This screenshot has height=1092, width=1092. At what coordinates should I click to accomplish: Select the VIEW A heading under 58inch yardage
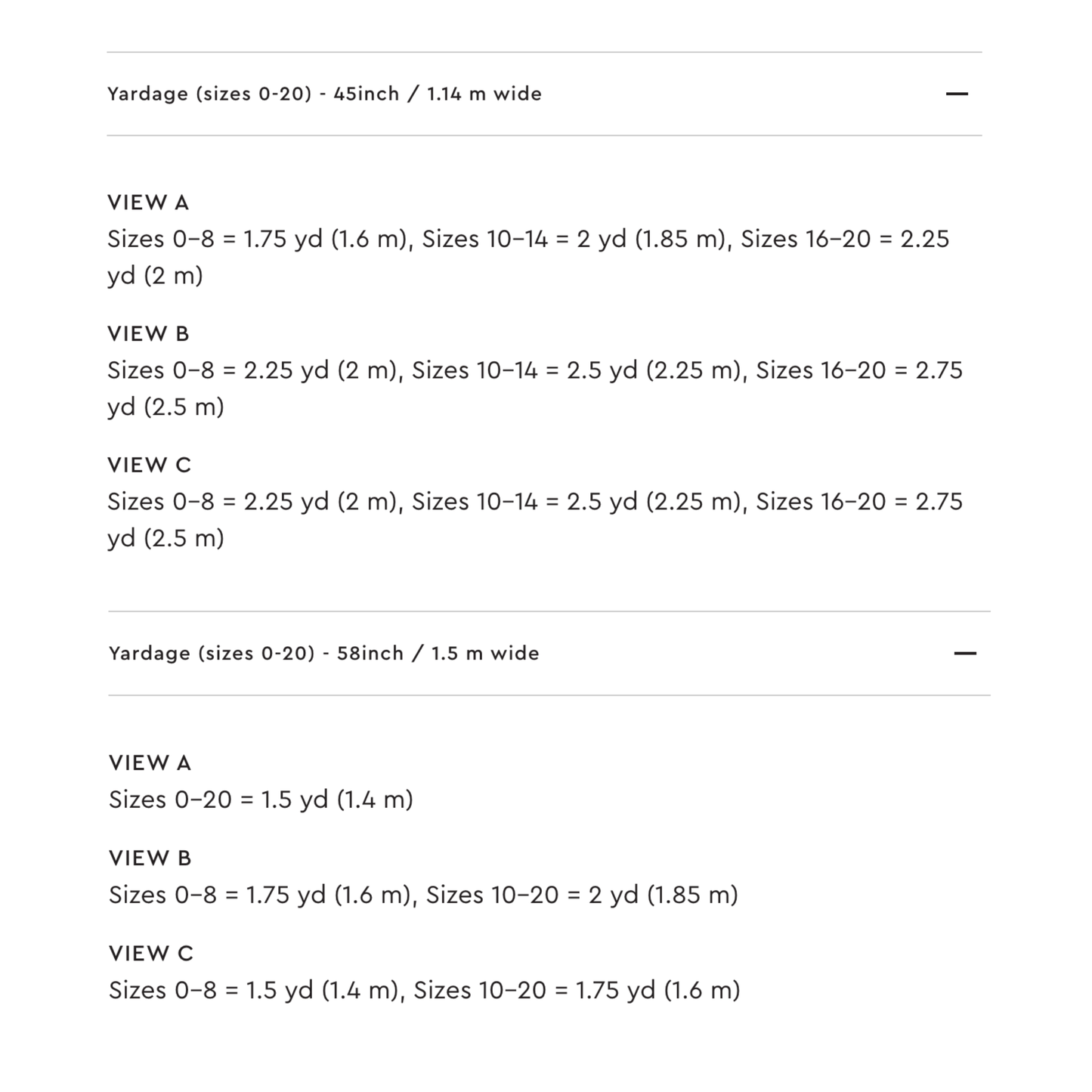point(150,763)
